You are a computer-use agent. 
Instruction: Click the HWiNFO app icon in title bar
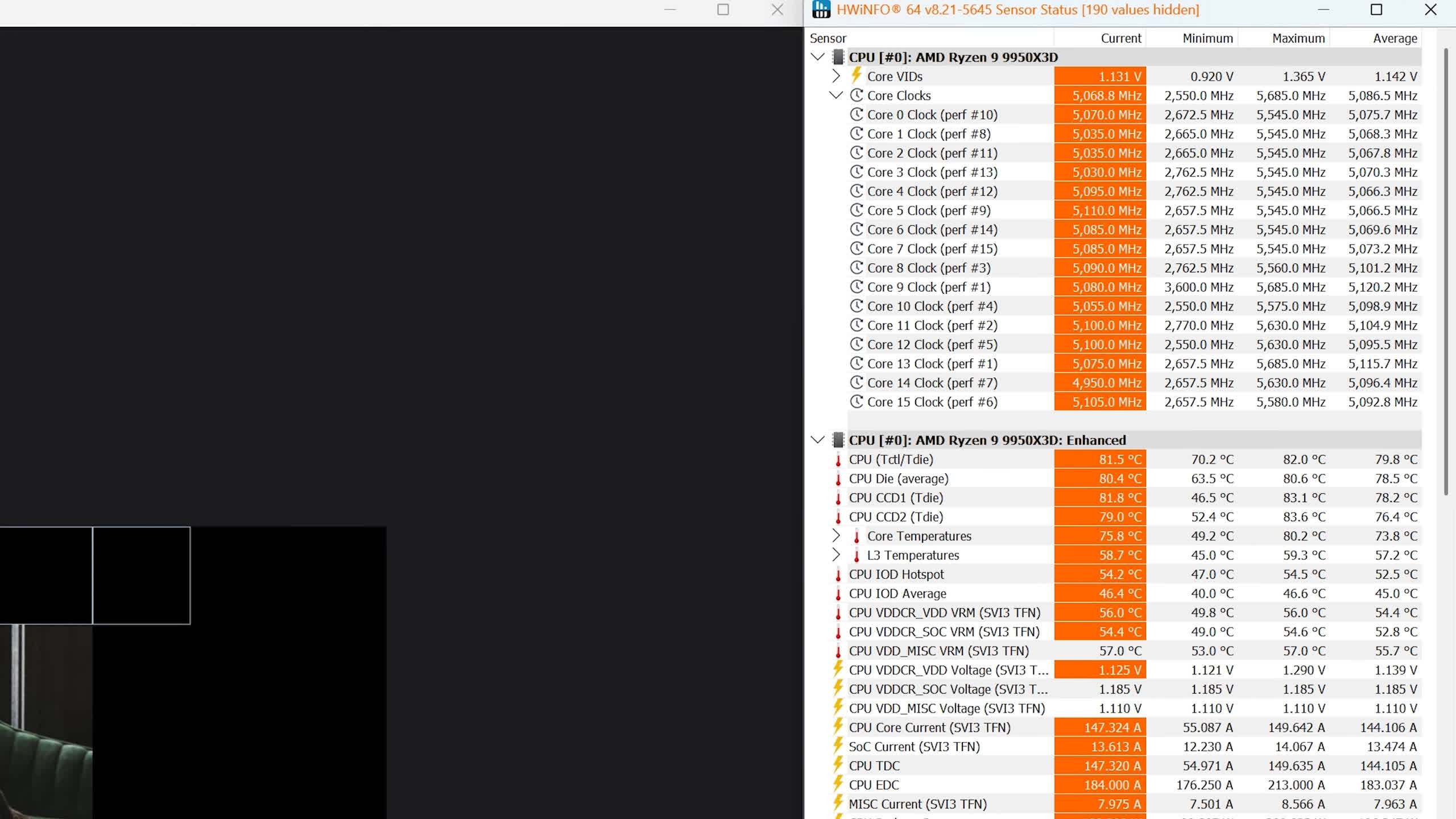(821, 10)
